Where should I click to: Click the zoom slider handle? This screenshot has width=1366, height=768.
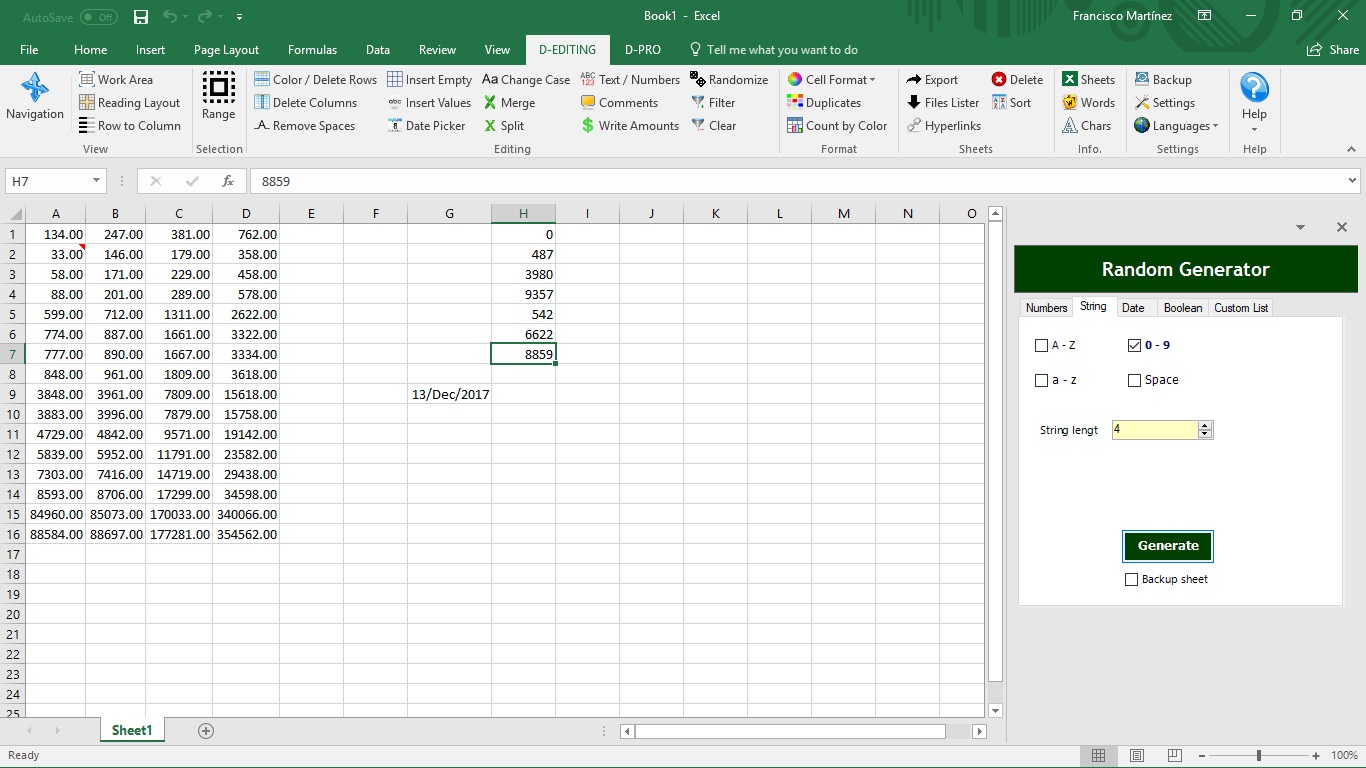click(x=1259, y=756)
